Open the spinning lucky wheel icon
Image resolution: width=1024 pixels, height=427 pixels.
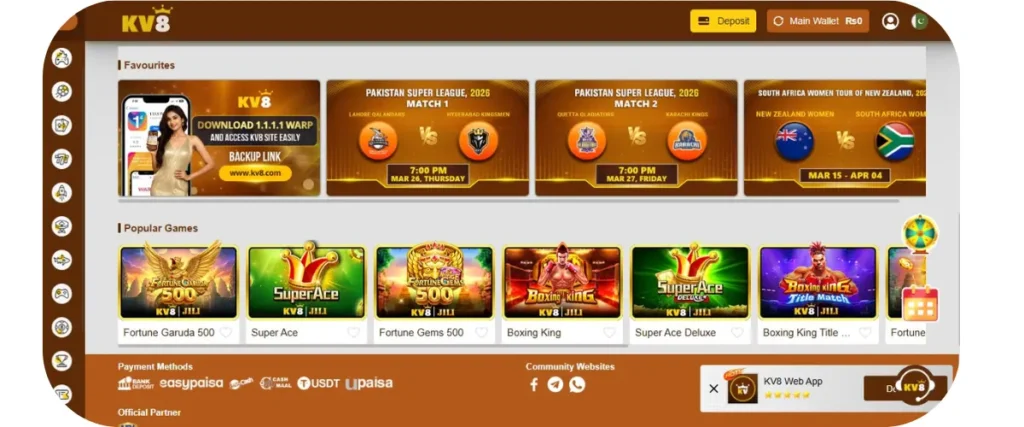click(x=920, y=234)
